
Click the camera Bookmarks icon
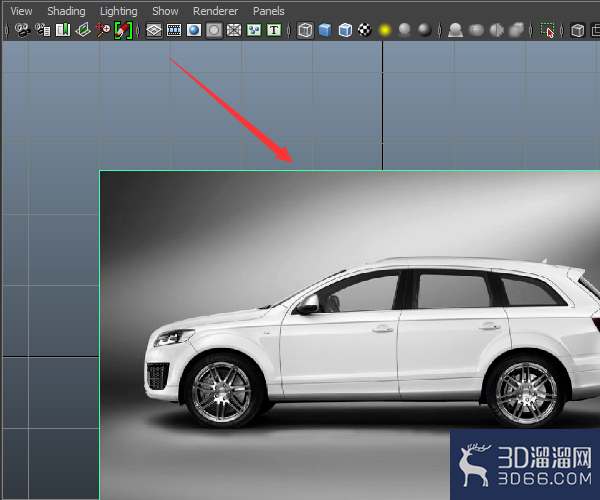[63, 30]
